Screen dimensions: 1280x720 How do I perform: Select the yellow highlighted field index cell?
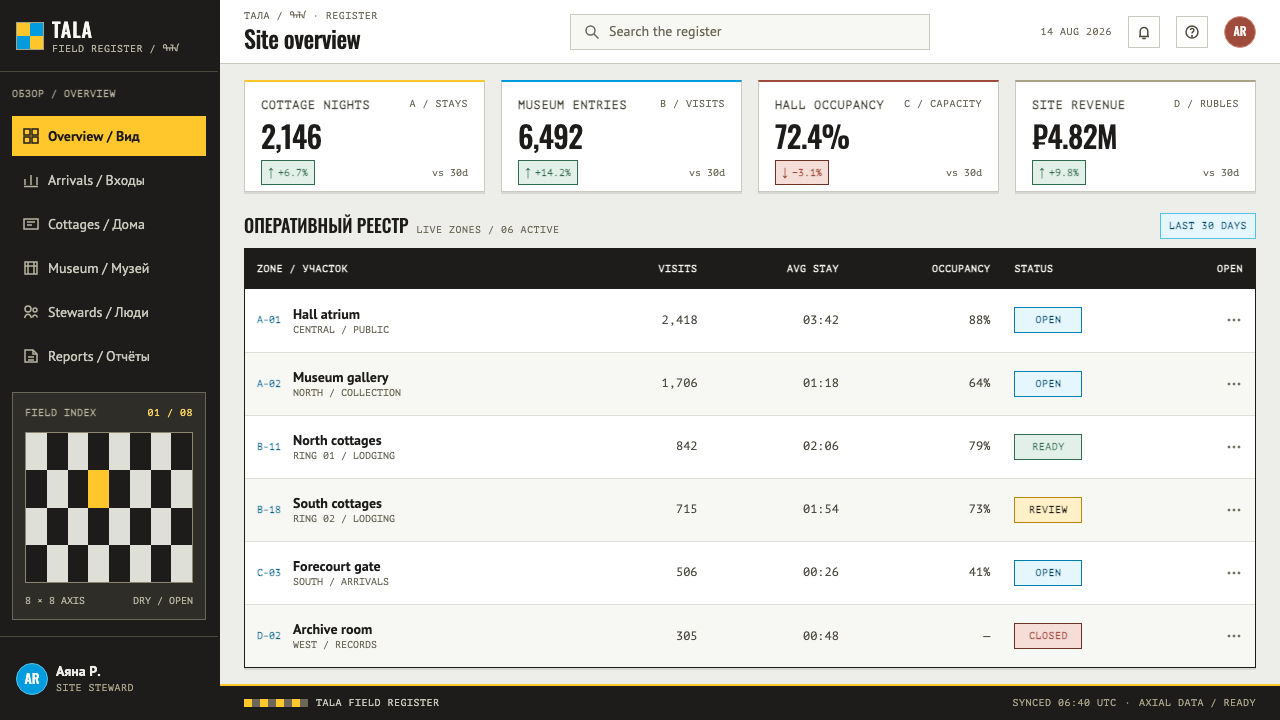98,489
